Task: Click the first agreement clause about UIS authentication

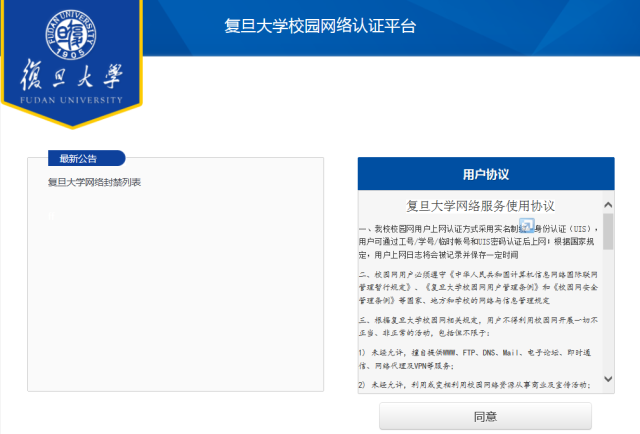Action: click(480, 241)
